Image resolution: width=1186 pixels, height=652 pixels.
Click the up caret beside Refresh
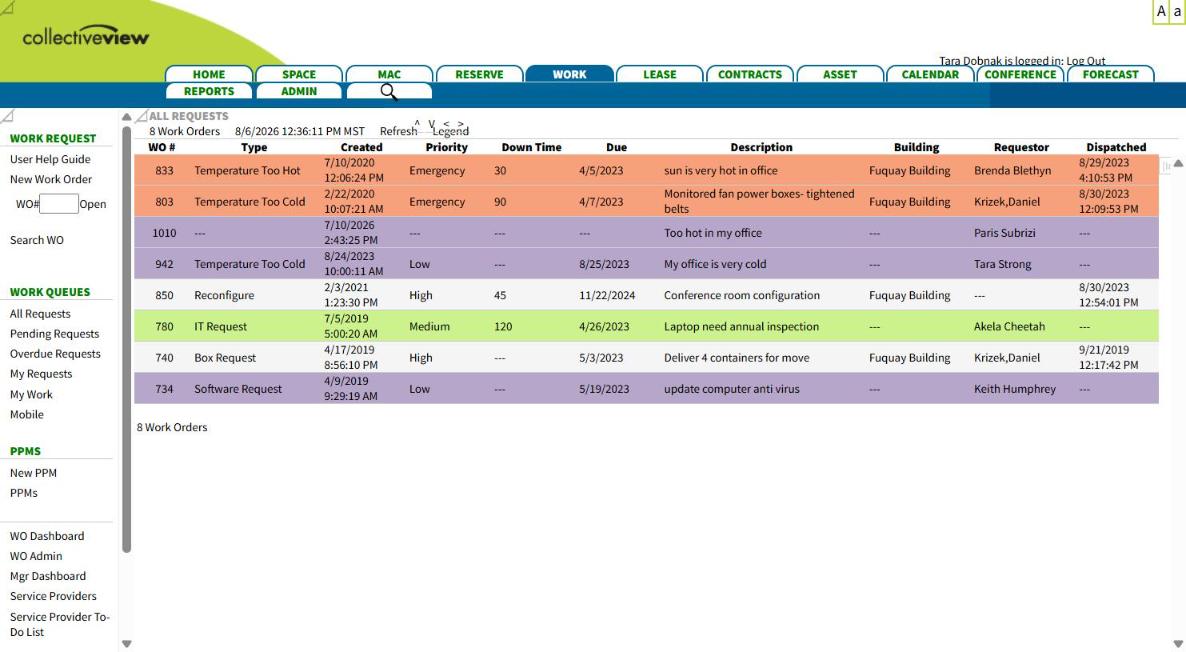click(x=417, y=123)
